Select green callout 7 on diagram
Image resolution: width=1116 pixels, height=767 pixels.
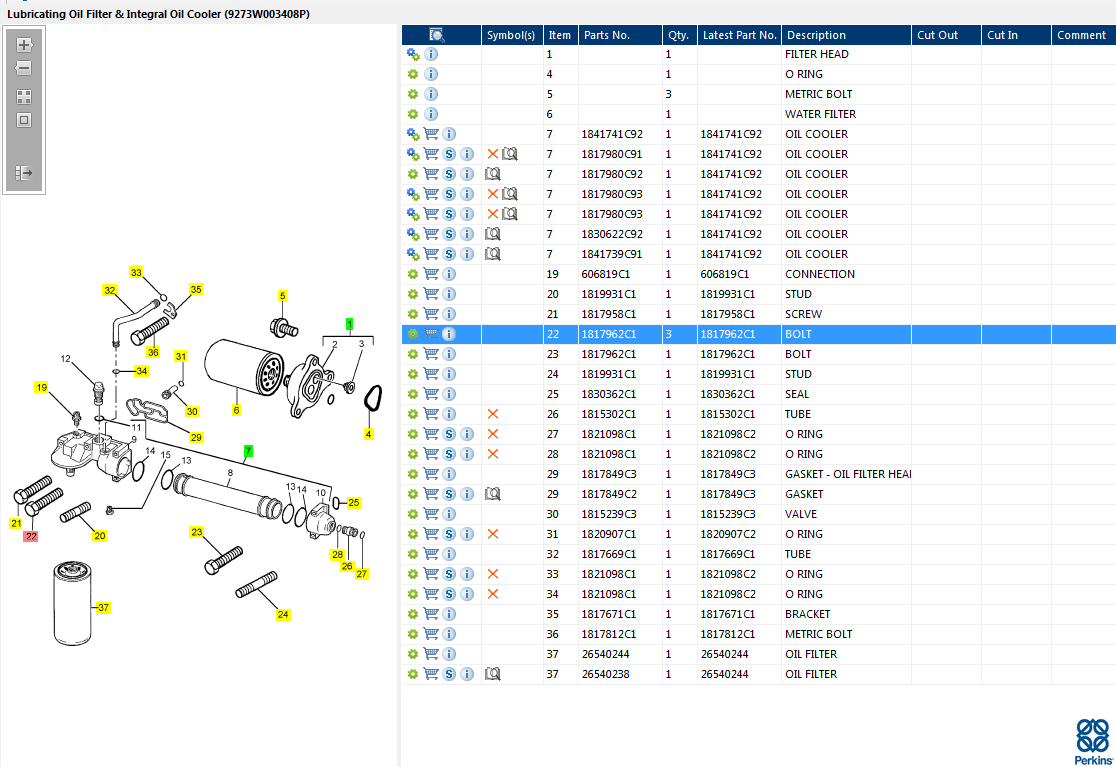click(x=248, y=451)
